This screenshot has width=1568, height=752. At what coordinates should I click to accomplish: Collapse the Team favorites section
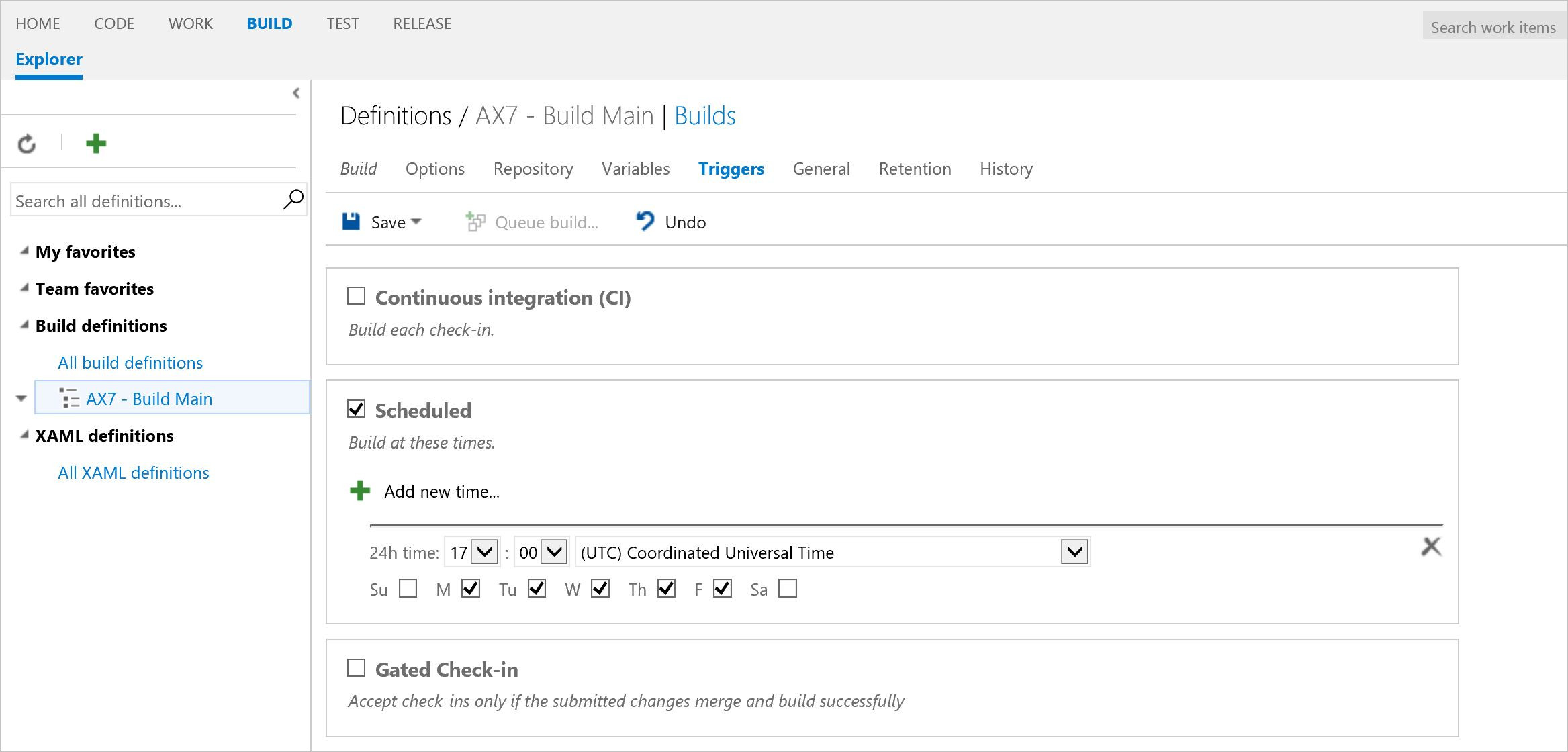click(24, 288)
